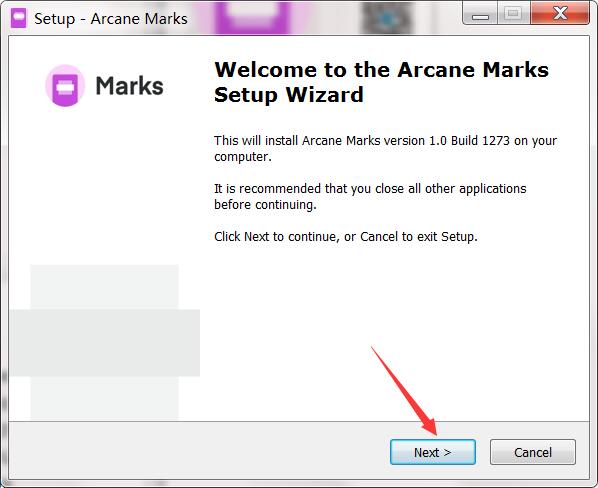Screen dimensions: 598x488
Task: Open the system menu via the title bar Setup icon
Action: click(18, 18)
